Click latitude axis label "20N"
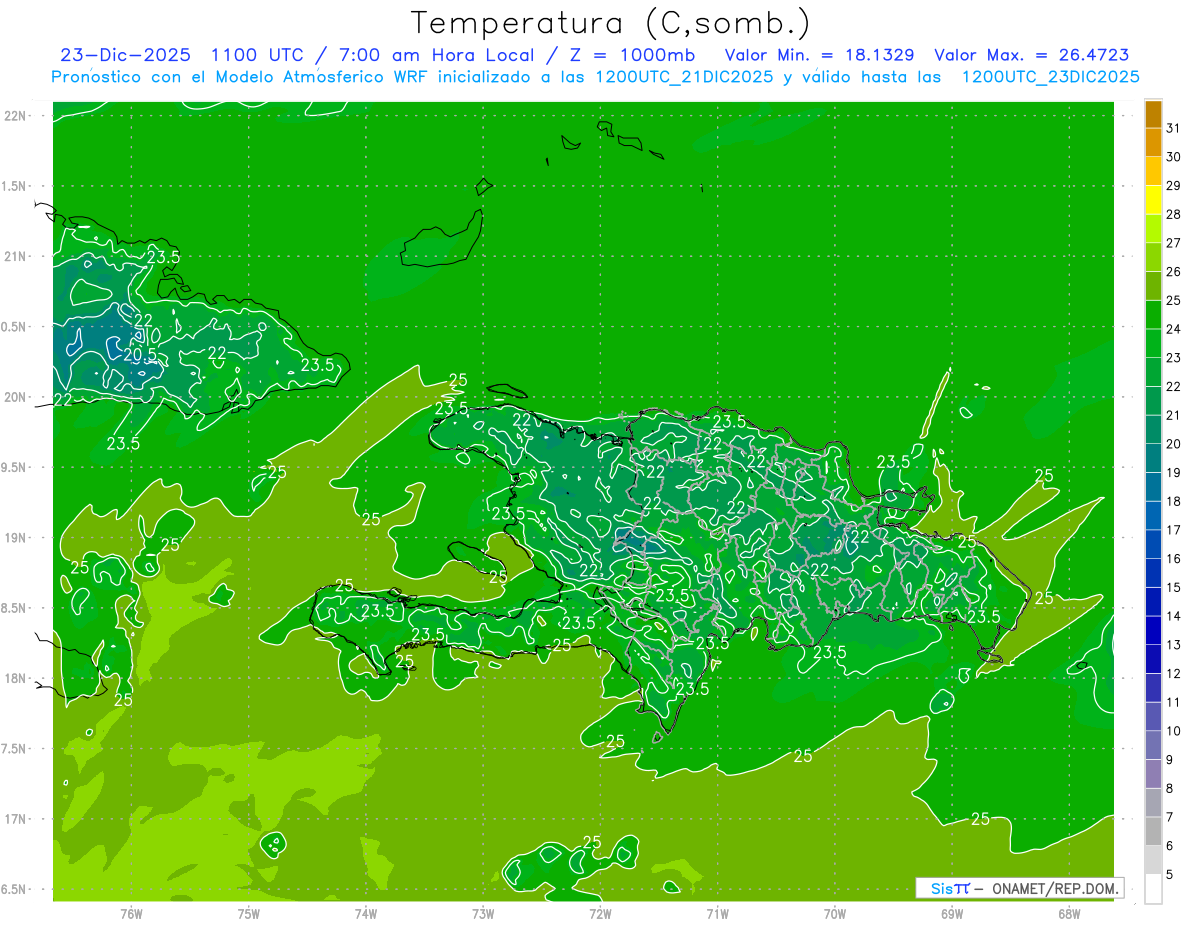Viewport: 1200px width, 927px height. point(16,397)
